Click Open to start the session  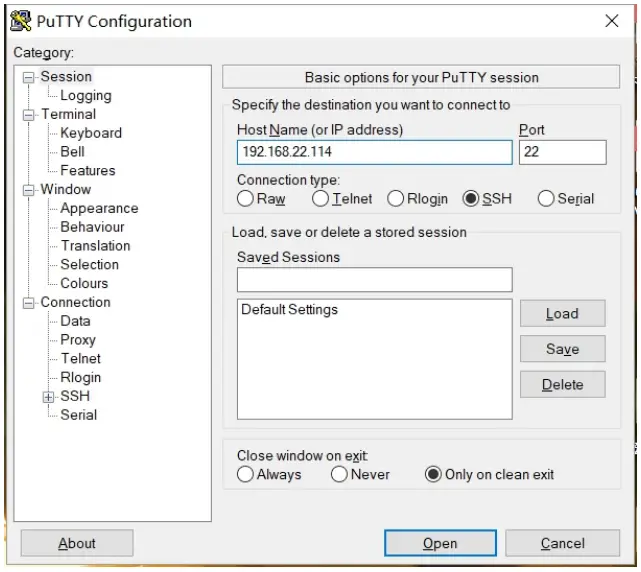point(440,543)
